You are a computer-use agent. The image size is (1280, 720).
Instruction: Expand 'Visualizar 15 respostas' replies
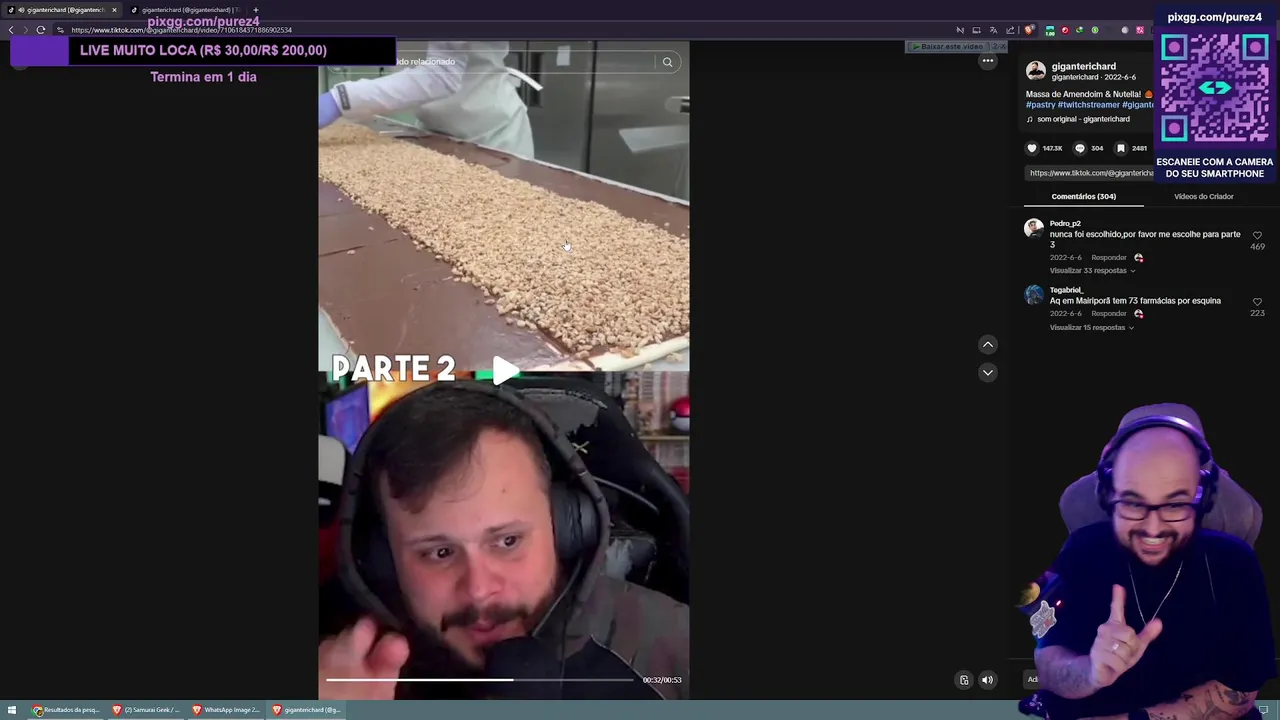(x=1092, y=328)
